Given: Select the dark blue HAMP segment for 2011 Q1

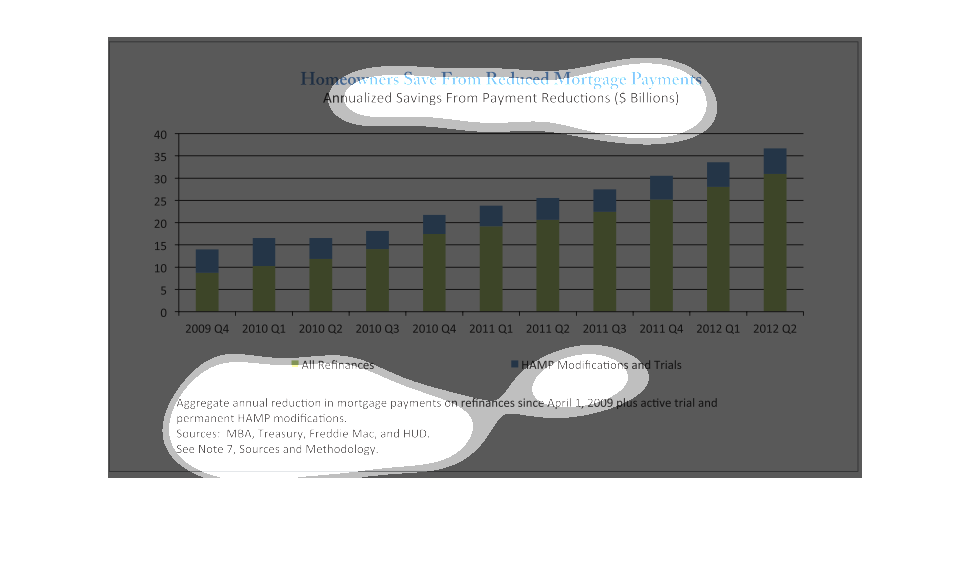Looking at the screenshot, I should tap(491, 216).
